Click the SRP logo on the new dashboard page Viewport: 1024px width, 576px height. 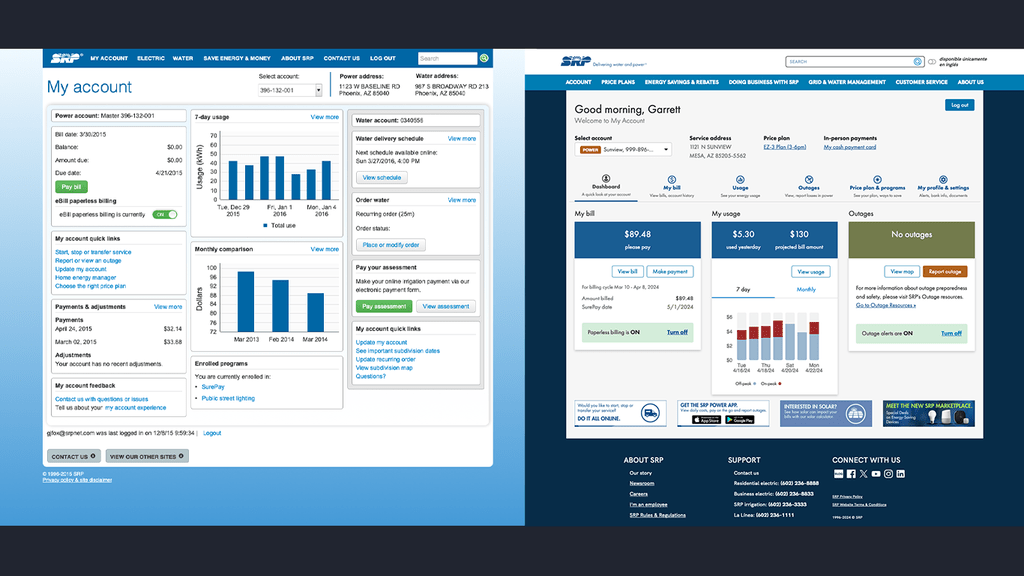(575, 61)
